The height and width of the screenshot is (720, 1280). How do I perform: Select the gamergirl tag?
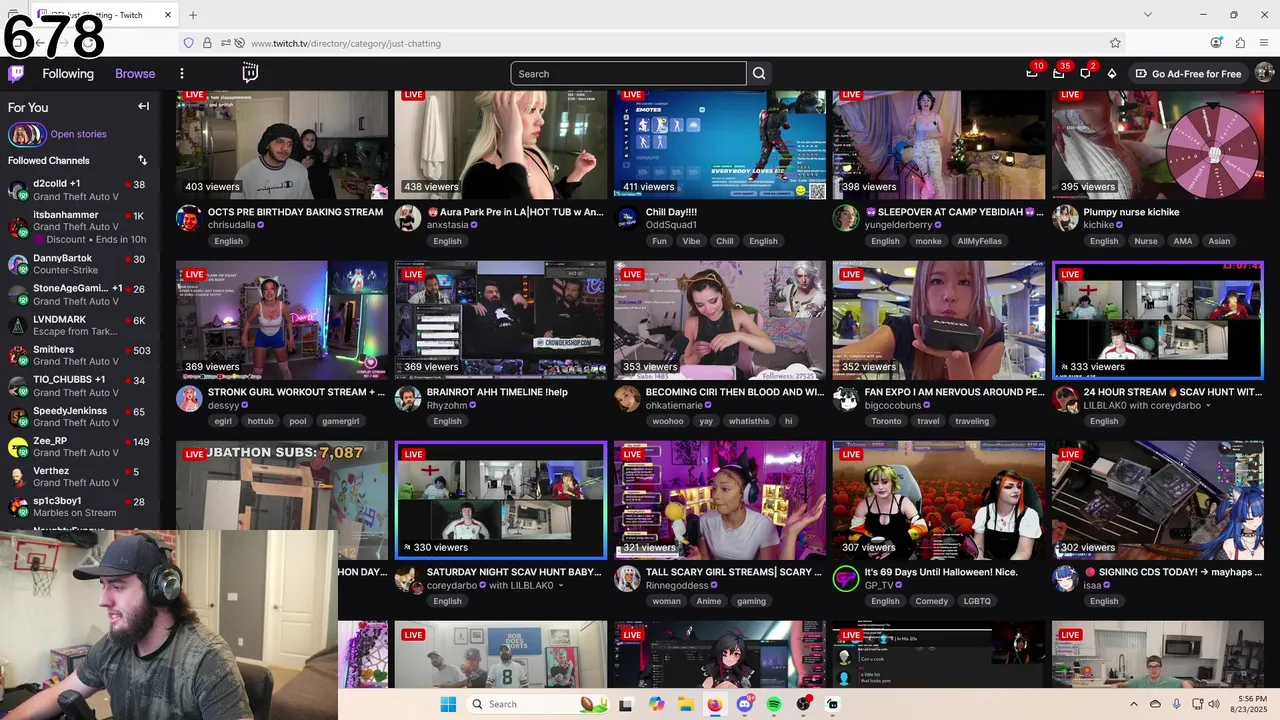[x=340, y=421]
